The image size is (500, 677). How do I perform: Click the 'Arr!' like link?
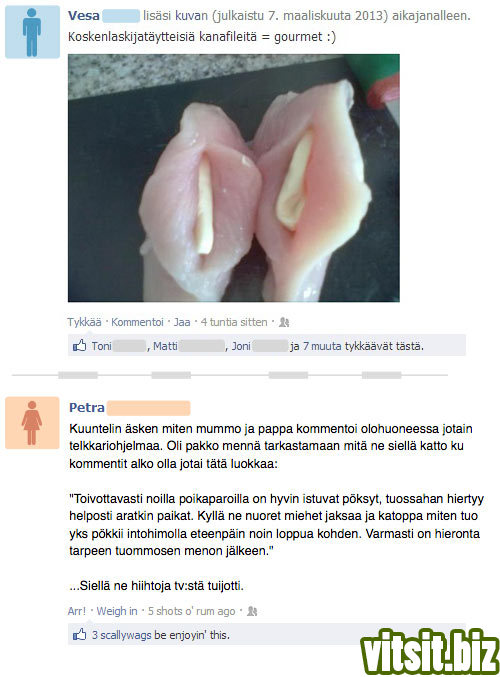[x=77, y=611]
